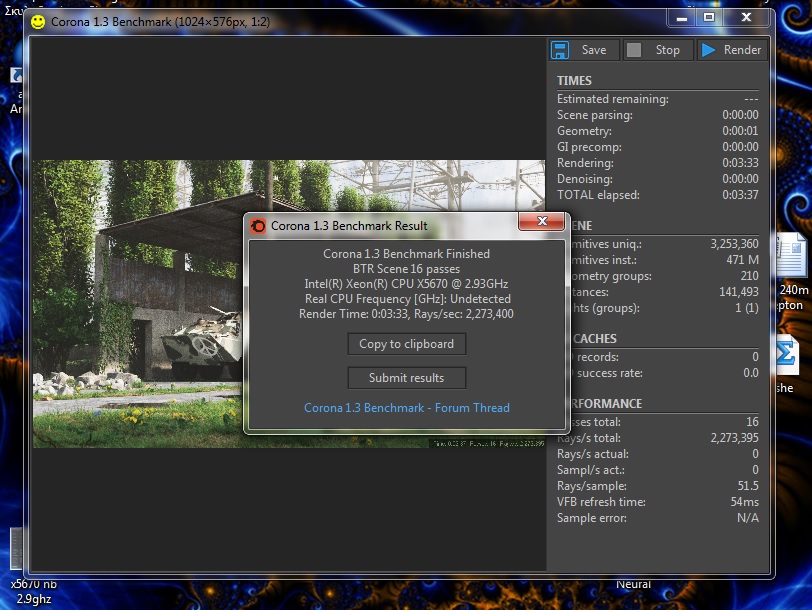Image resolution: width=812 pixels, height=610 pixels.
Task: Click the Rays/sample value 51.5
Action: (x=748, y=486)
